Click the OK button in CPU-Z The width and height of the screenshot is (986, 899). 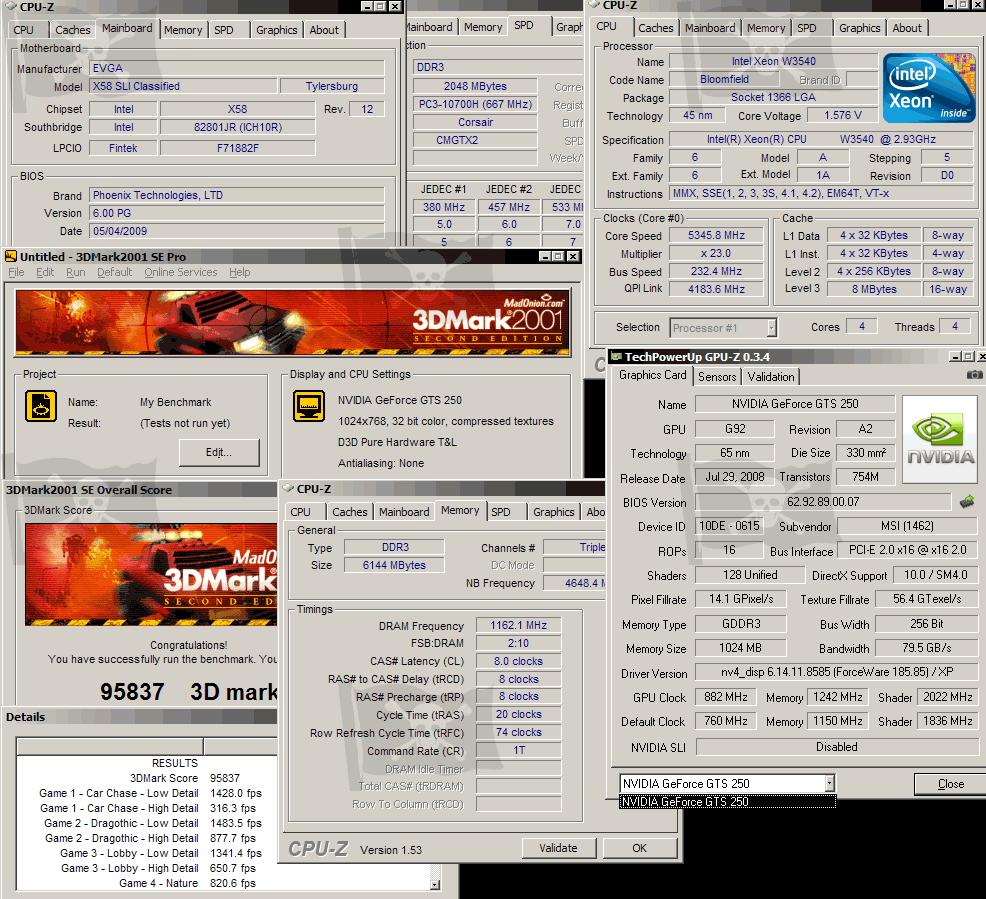pyautogui.click(x=639, y=848)
